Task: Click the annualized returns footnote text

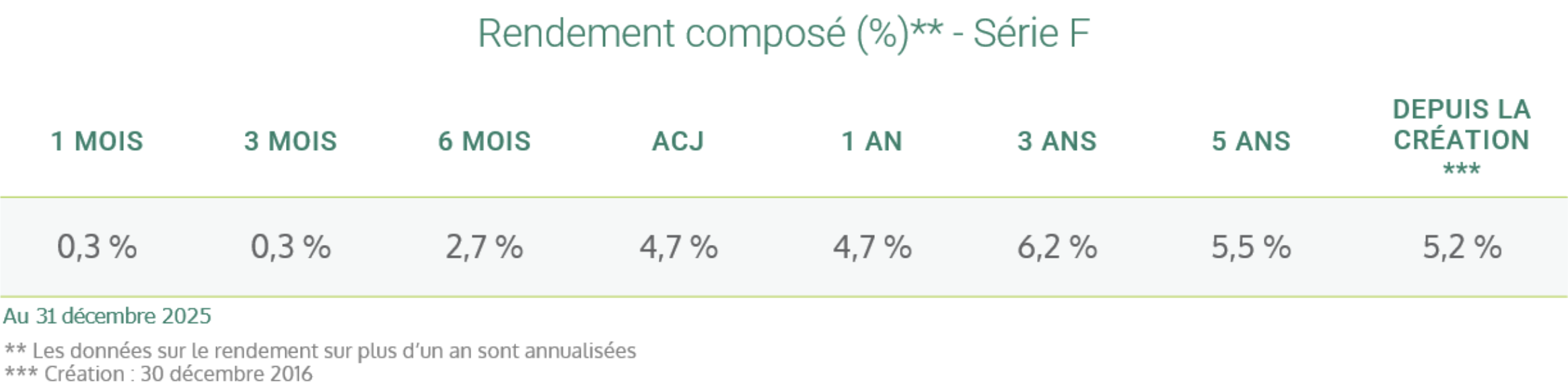Action: click(x=320, y=351)
